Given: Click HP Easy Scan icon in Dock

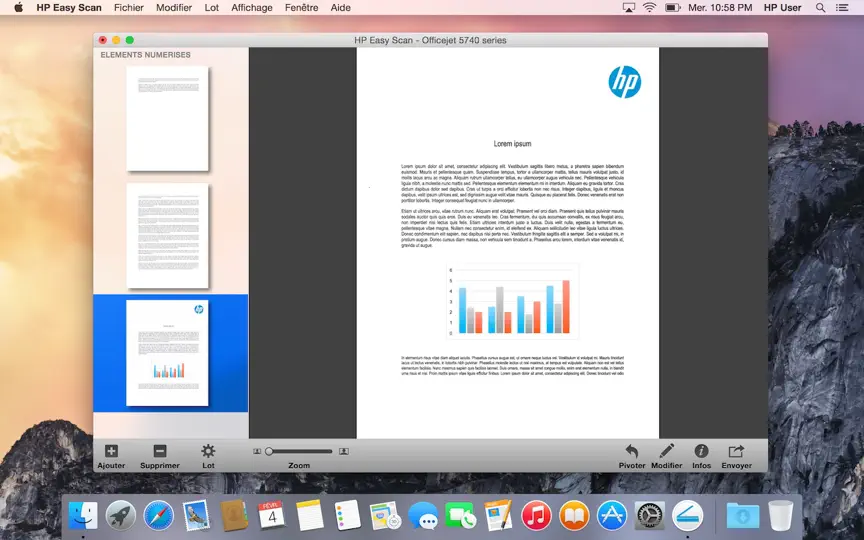Looking at the screenshot, I should 687,516.
